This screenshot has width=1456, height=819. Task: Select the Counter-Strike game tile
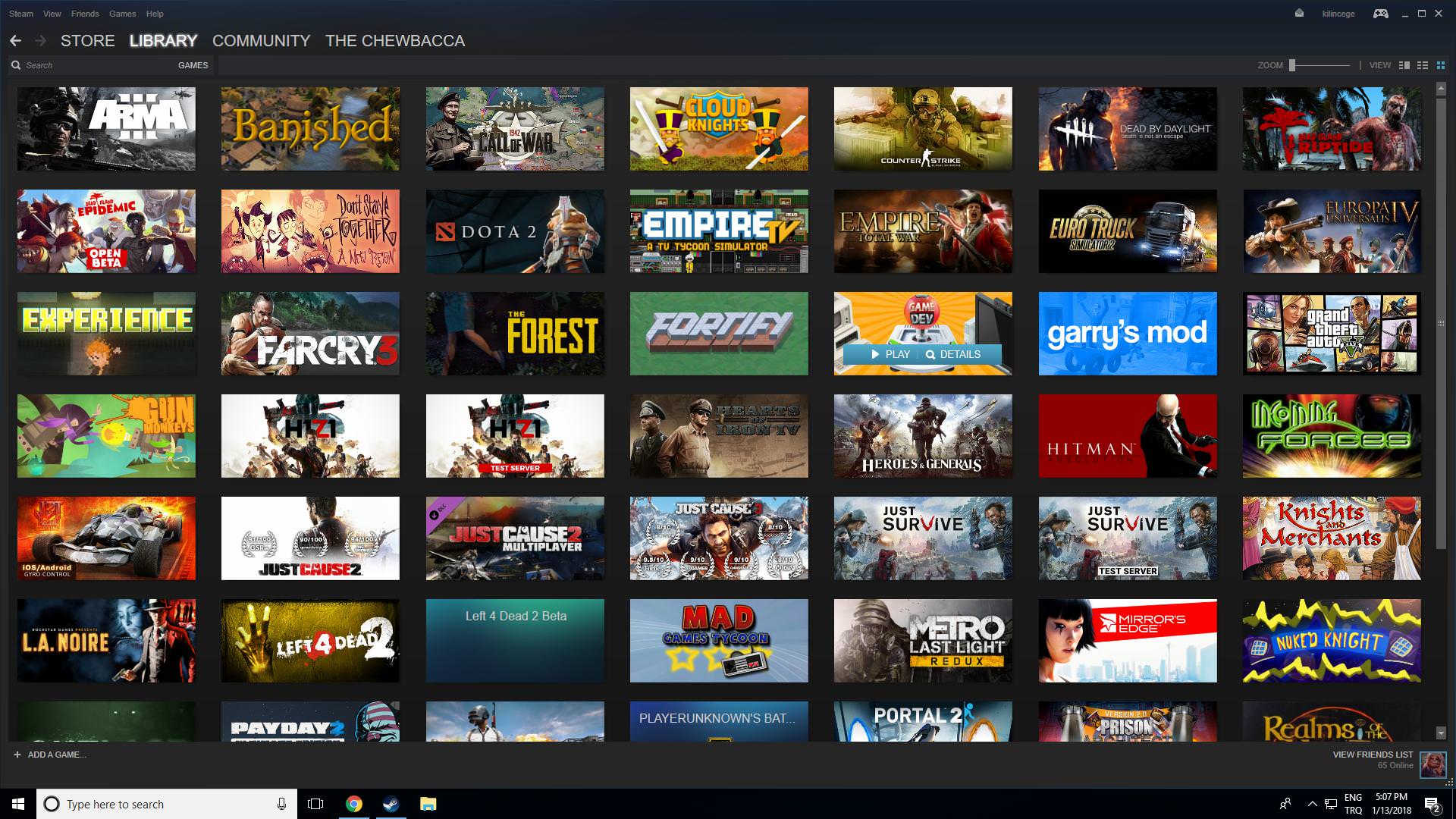click(x=923, y=129)
